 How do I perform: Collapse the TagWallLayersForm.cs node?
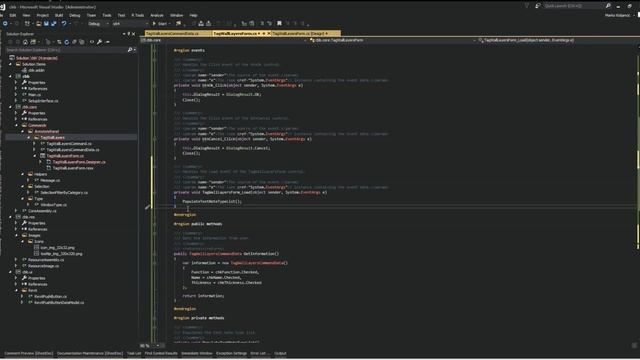[x=35, y=156]
